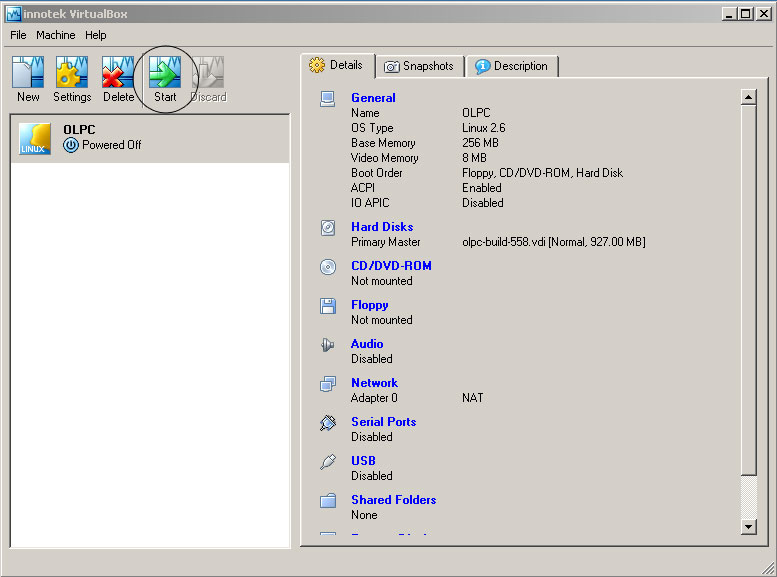Start the virtual machine with green arrow
Image resolution: width=777 pixels, height=577 pixels.
(x=165, y=72)
